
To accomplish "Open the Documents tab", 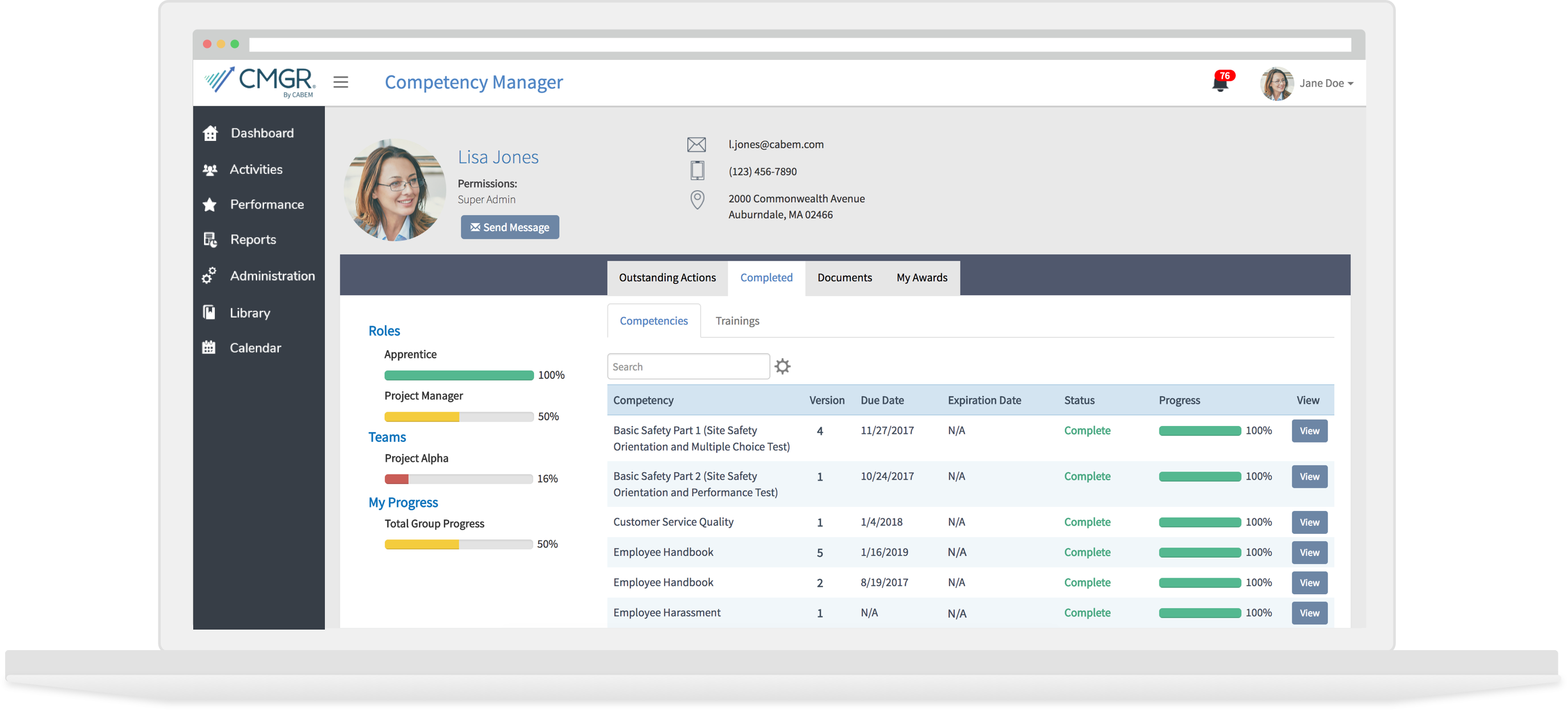I will click(844, 278).
